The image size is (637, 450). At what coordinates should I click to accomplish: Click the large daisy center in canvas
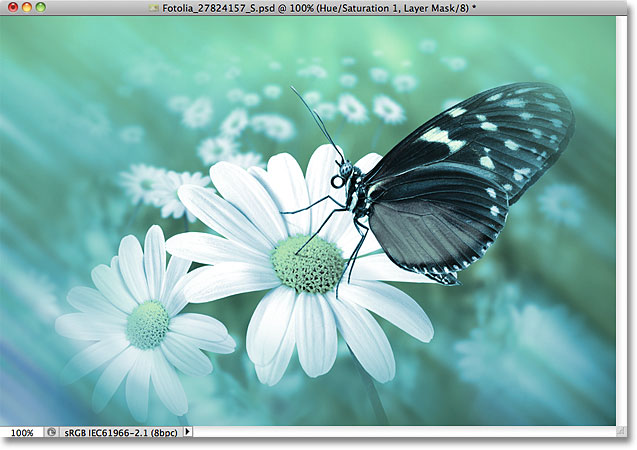308,264
